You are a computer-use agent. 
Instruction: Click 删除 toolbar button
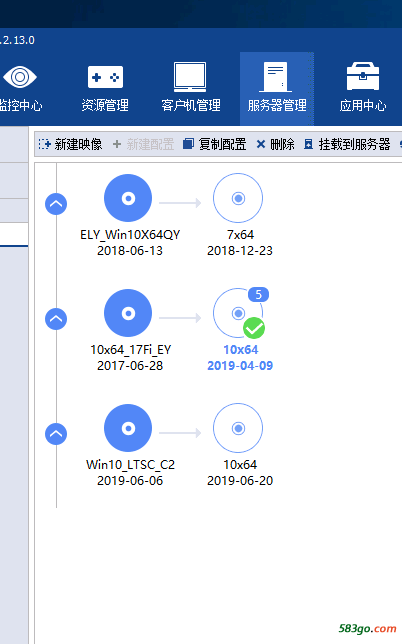pos(276,144)
